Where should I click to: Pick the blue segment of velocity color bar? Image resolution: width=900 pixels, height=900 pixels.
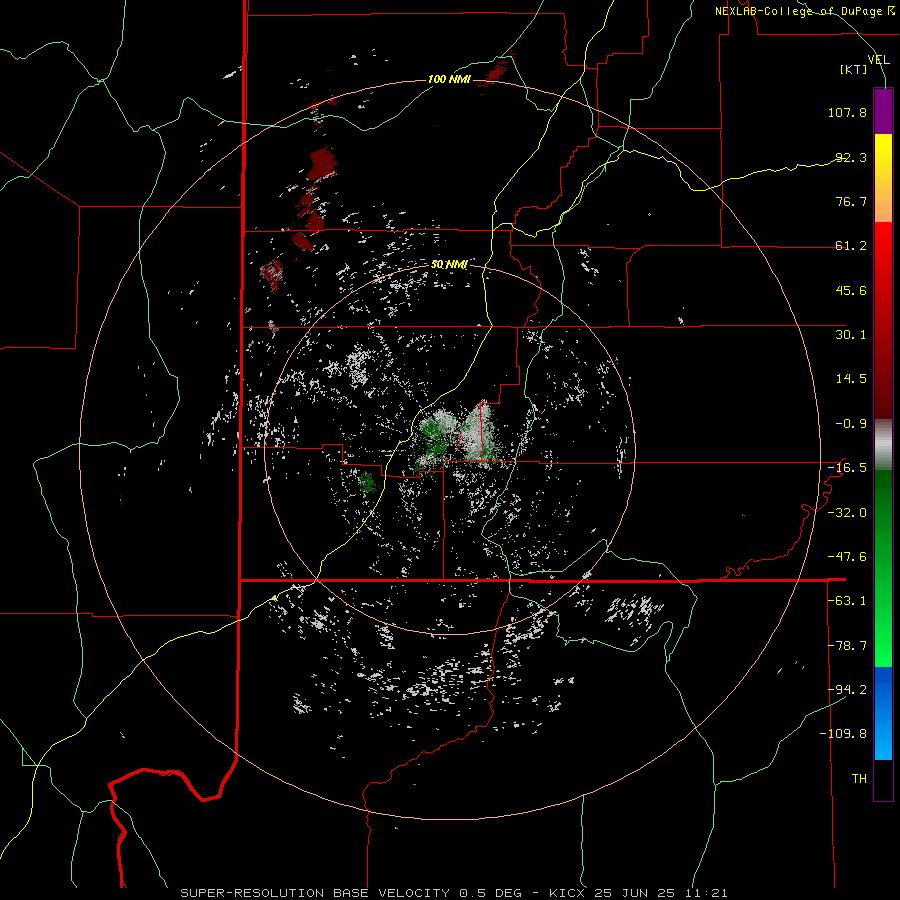click(883, 713)
